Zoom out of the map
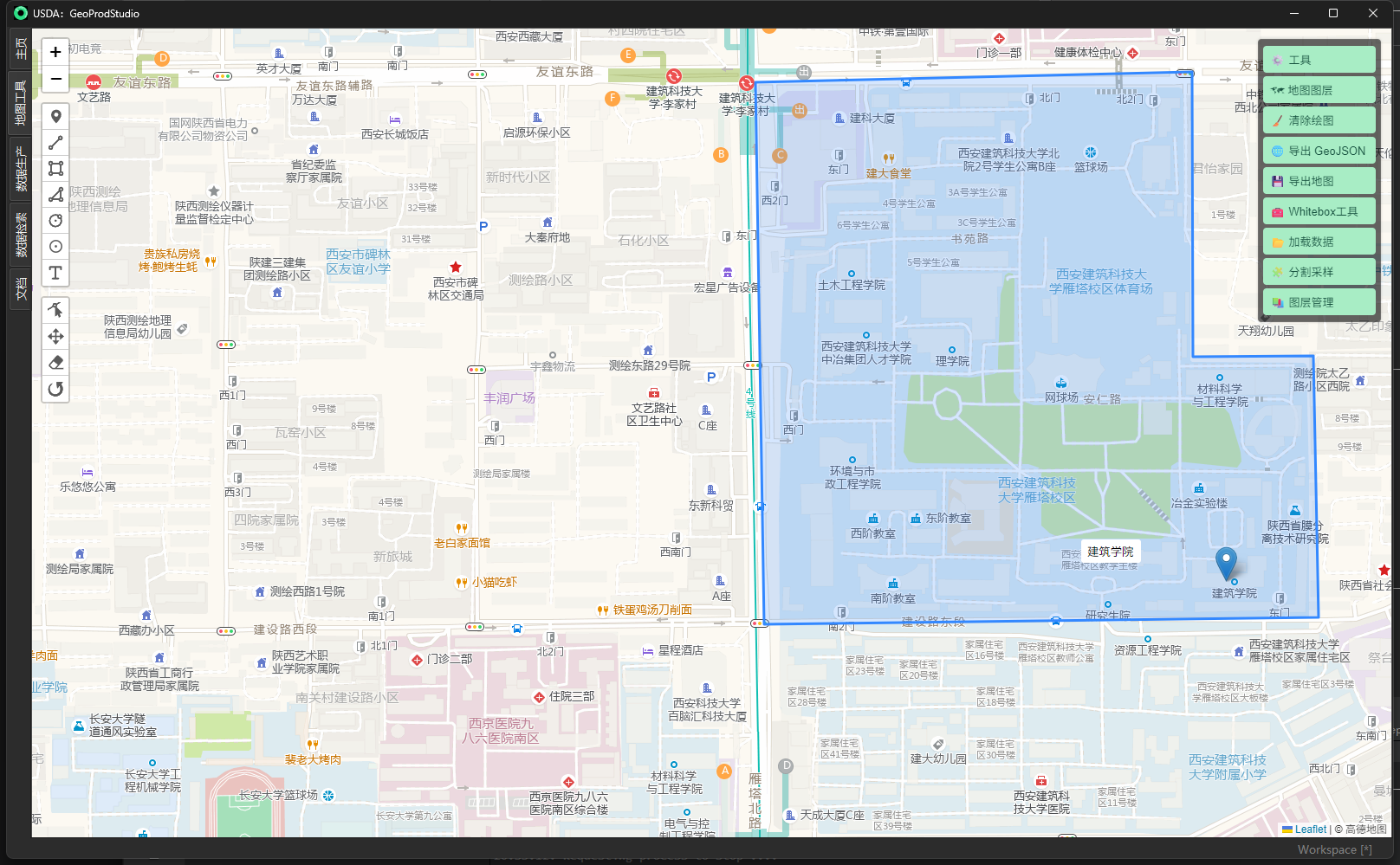 (x=55, y=79)
